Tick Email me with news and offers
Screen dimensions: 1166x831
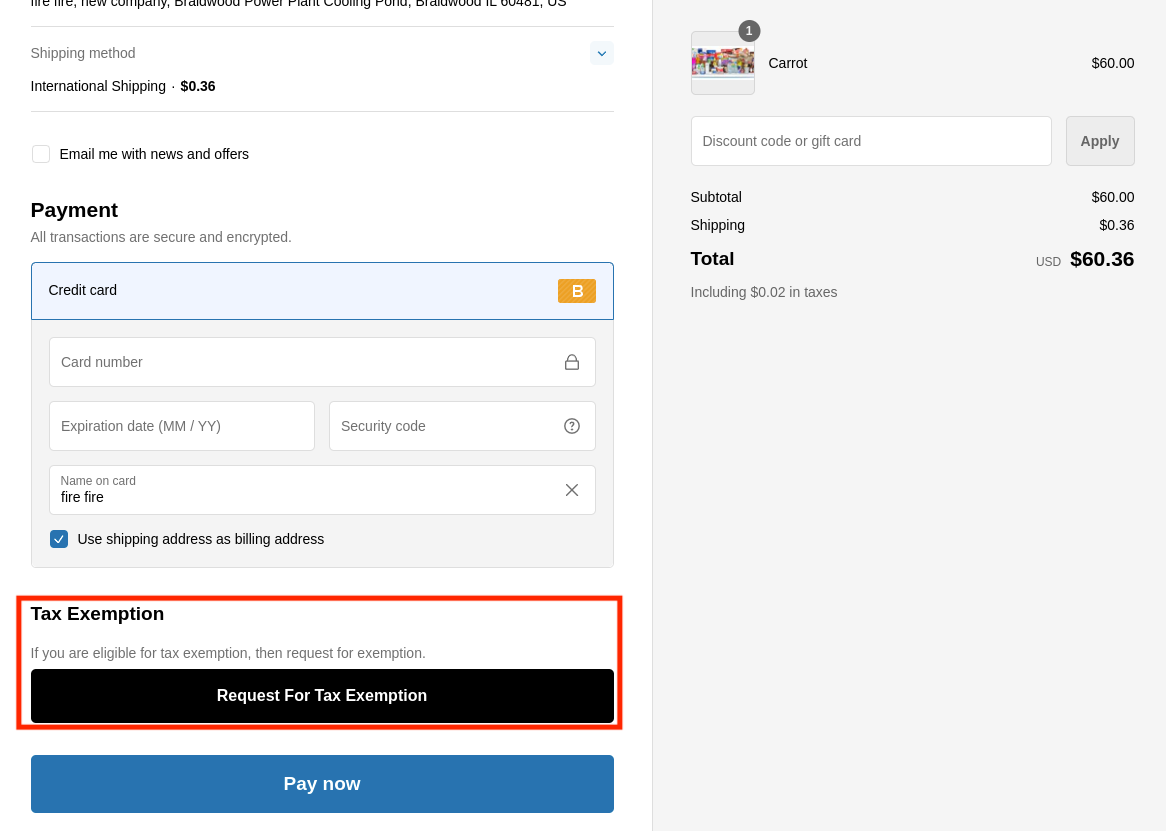coord(41,154)
